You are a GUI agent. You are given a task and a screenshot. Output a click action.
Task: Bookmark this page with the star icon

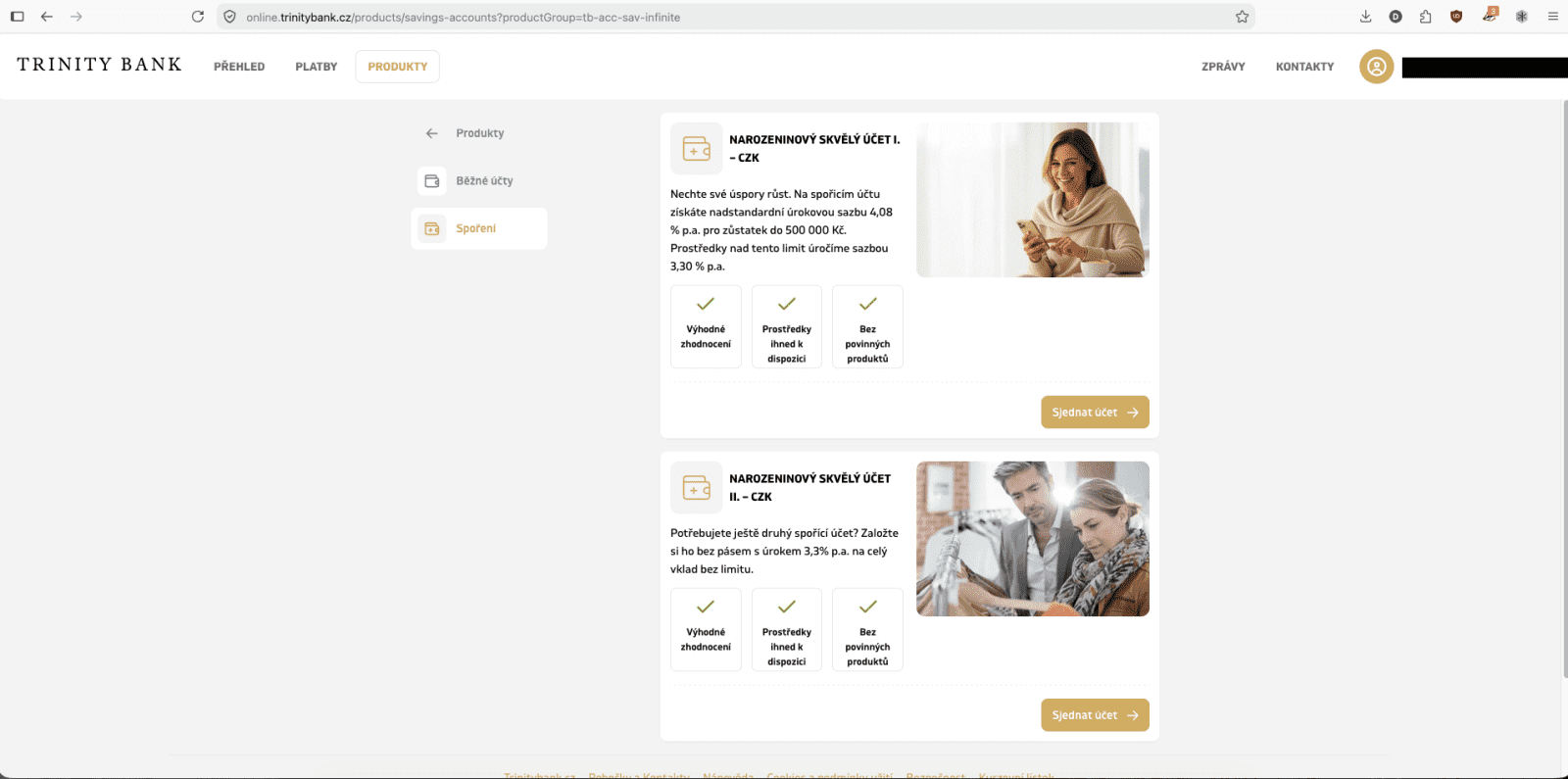1242,17
